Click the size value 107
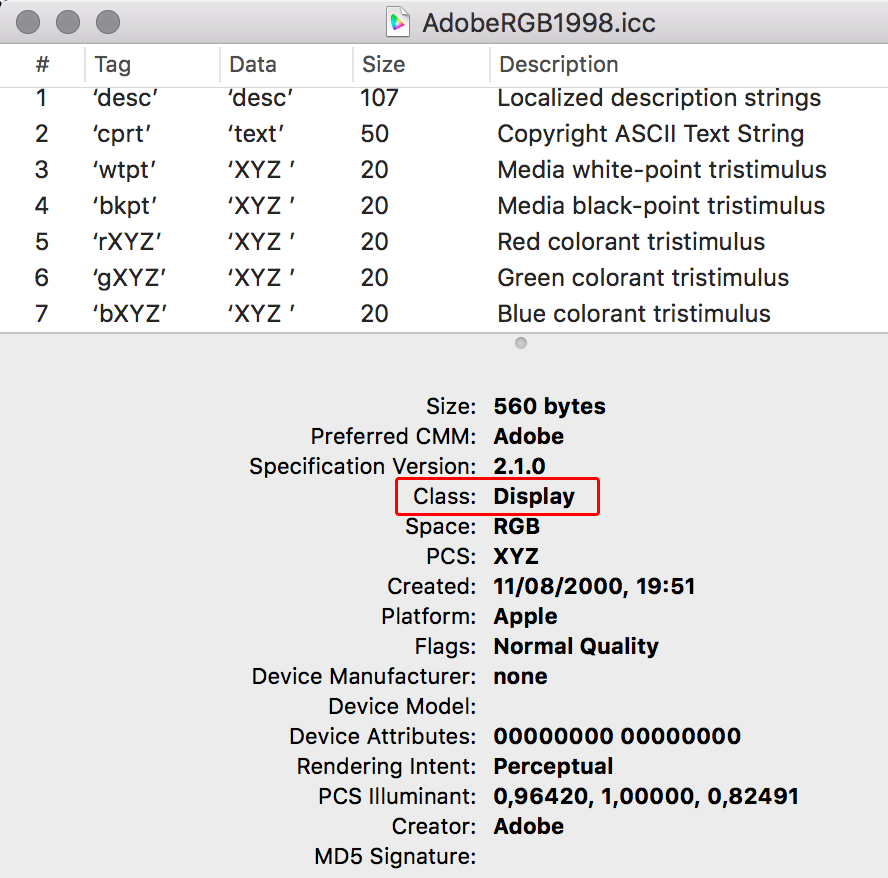 [379, 98]
